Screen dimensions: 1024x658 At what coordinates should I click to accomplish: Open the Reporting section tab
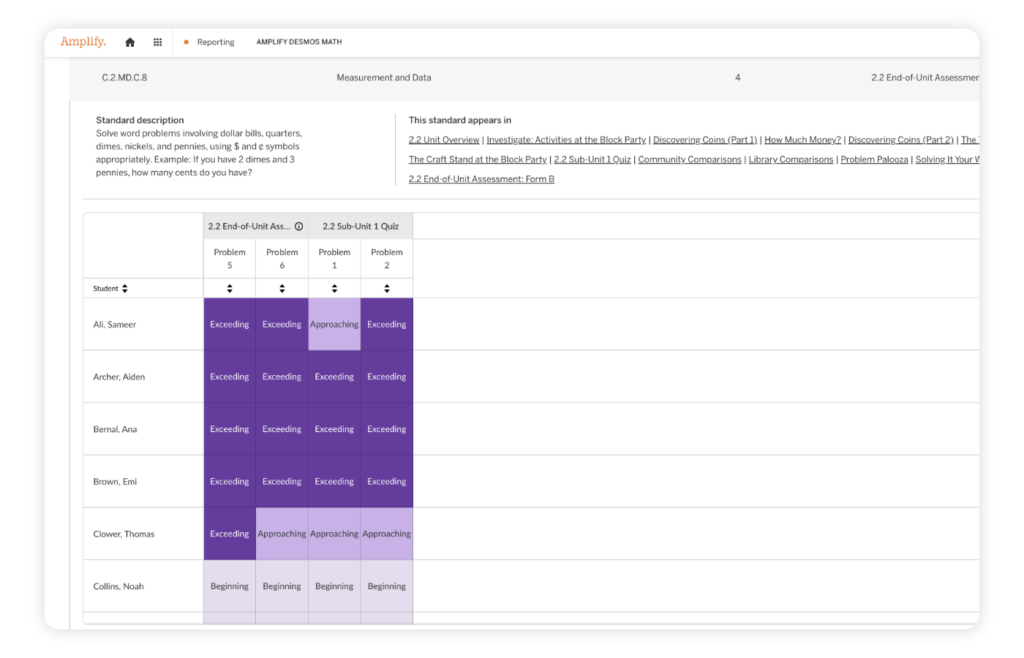click(215, 42)
